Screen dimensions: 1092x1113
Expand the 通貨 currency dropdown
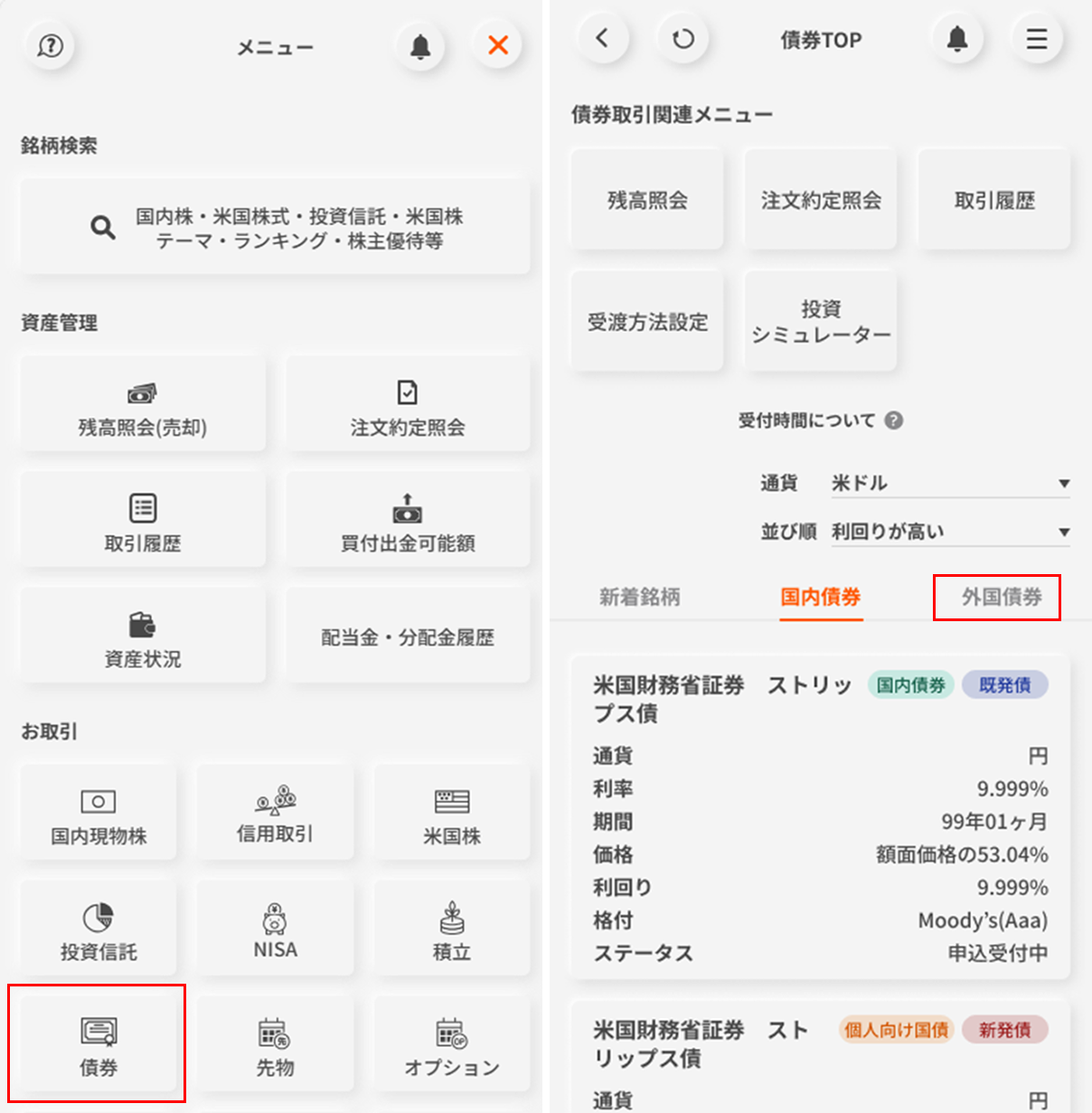[949, 484]
